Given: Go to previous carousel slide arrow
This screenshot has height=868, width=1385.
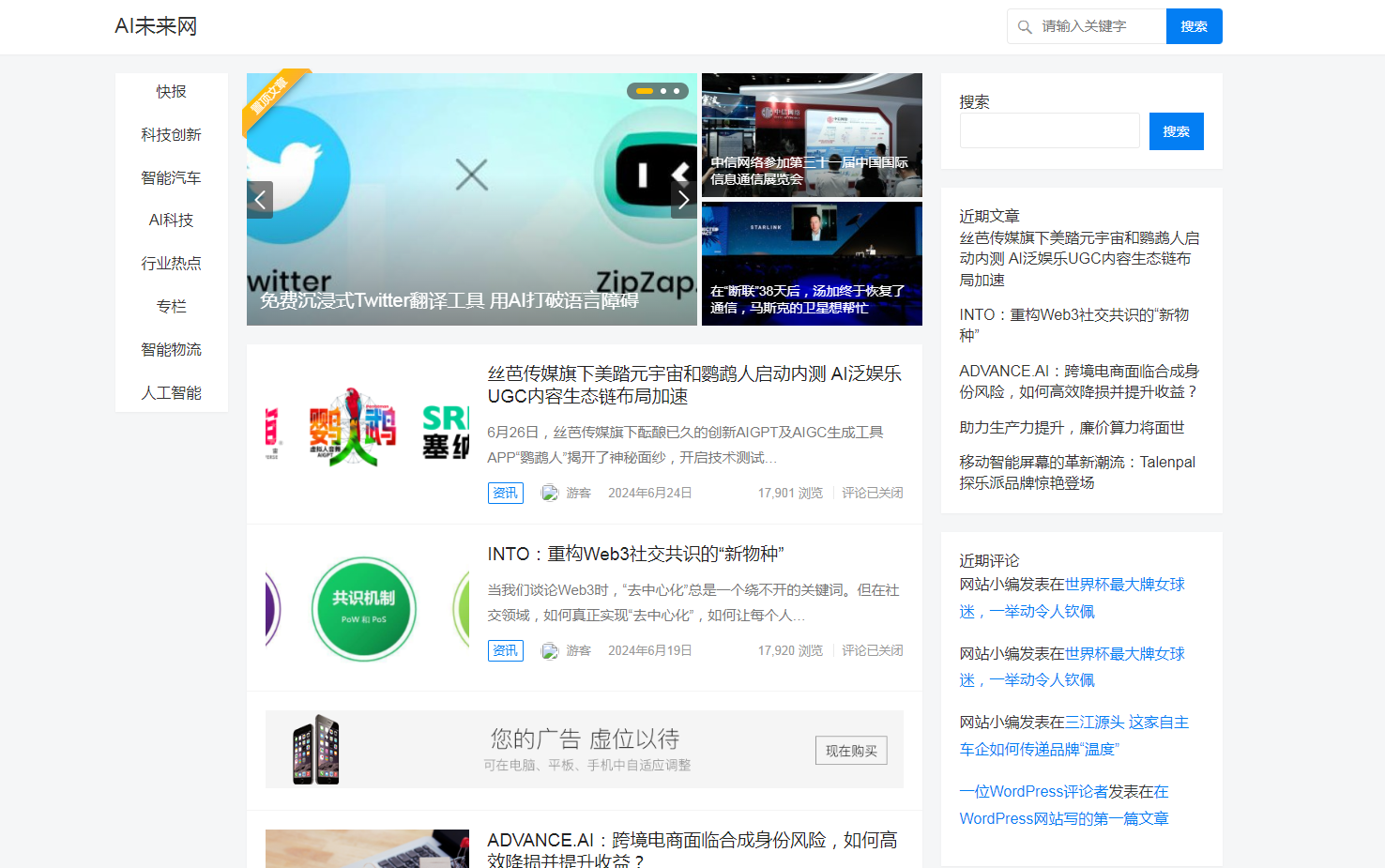Looking at the screenshot, I should [260, 200].
